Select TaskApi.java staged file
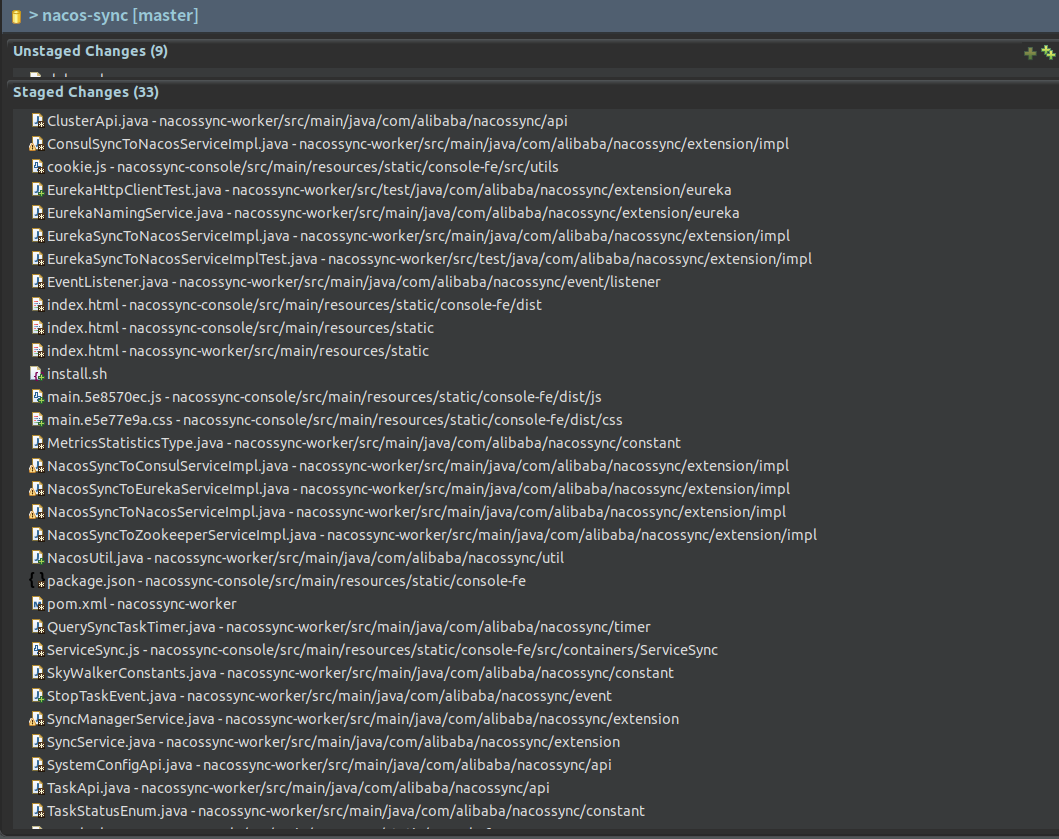 pos(298,788)
